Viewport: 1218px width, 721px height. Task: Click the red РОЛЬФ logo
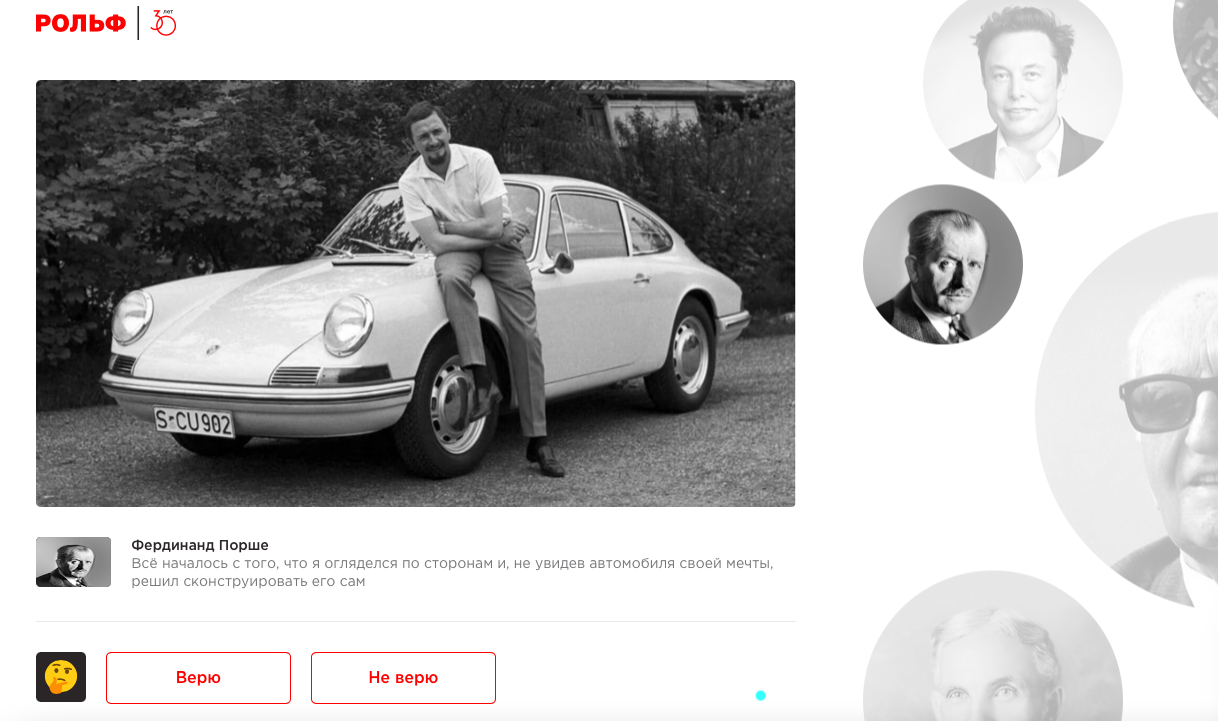pyautogui.click(x=81, y=22)
